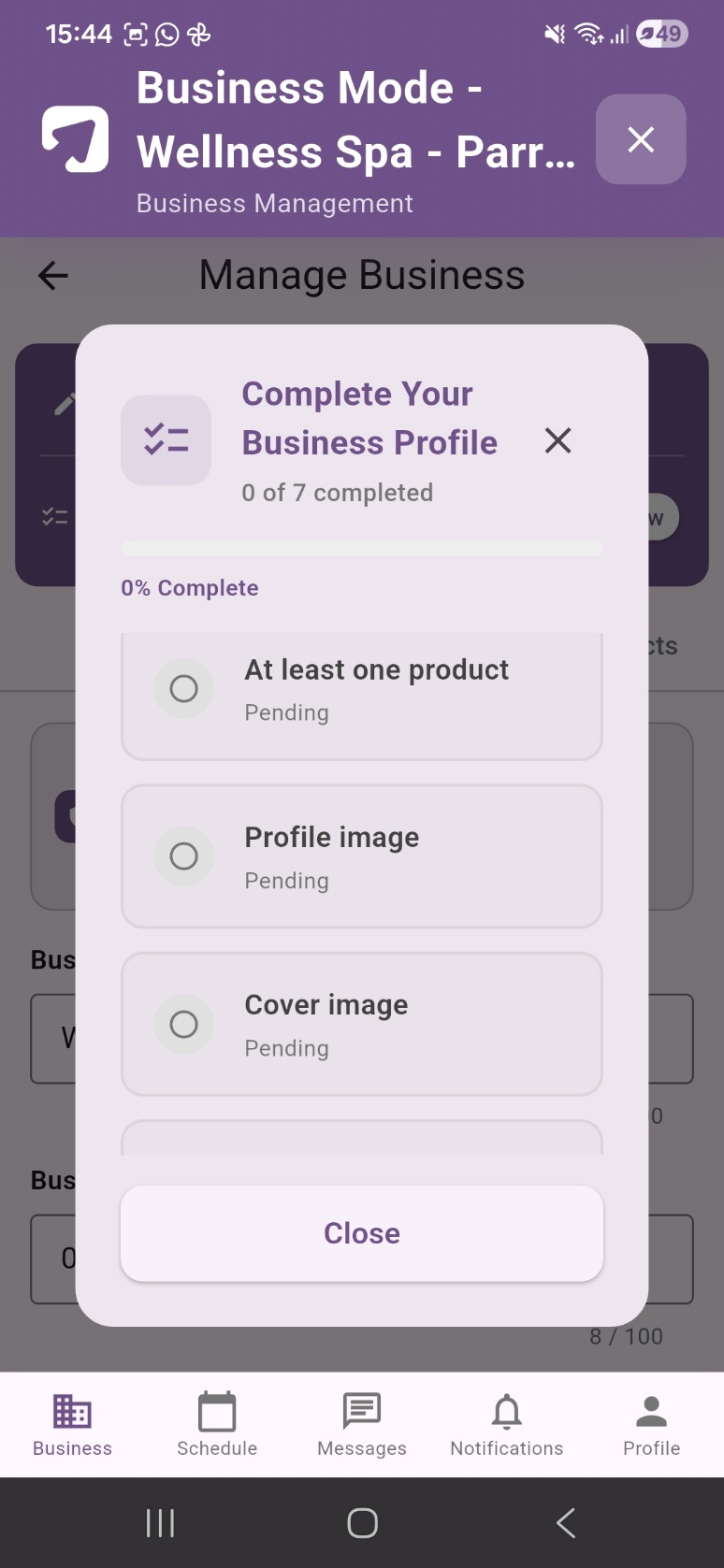
Task: Click the Close button in the dialog
Action: (x=362, y=1233)
